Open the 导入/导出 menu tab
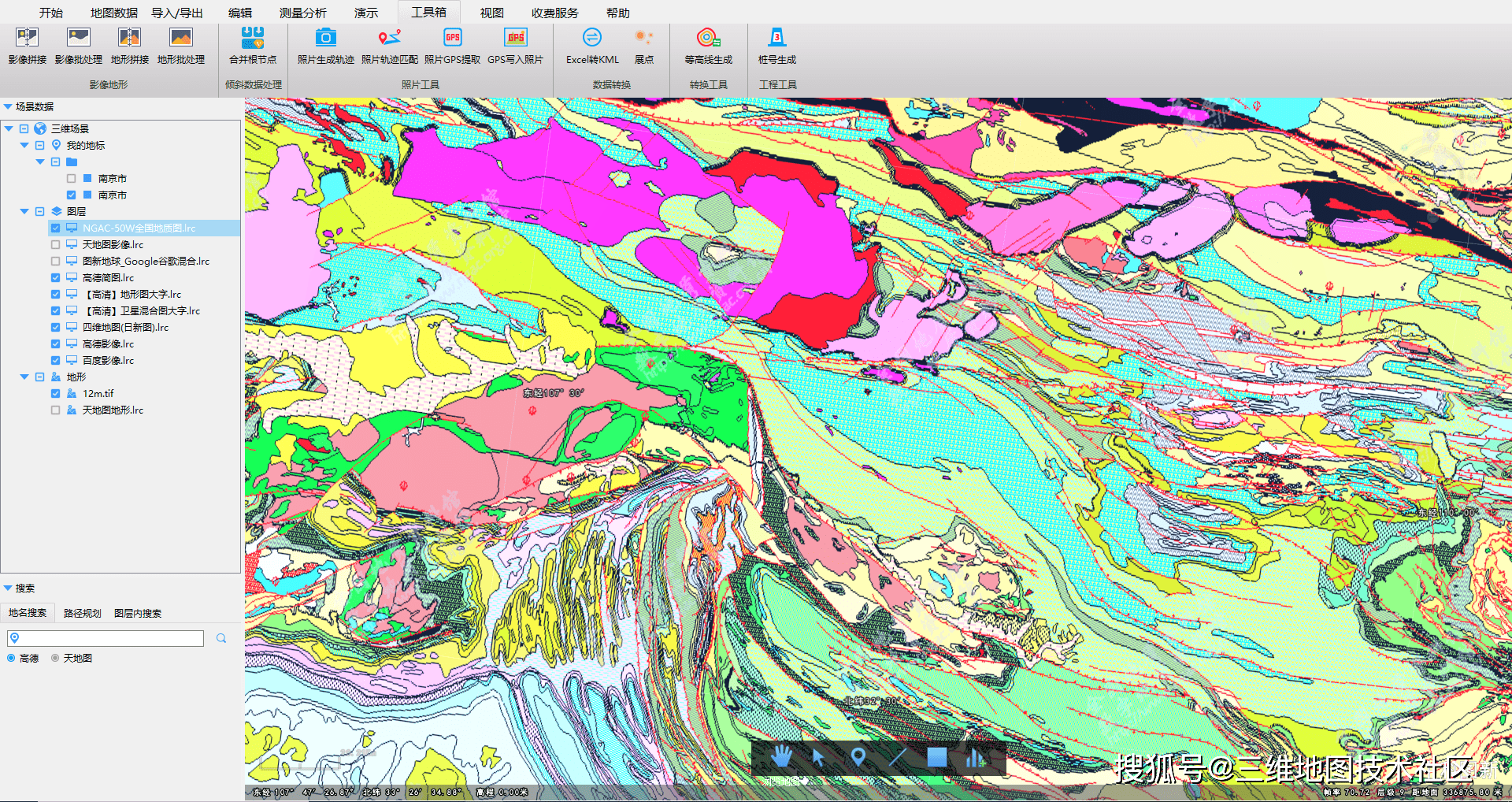Image resolution: width=1512 pixels, height=802 pixels. [x=177, y=13]
